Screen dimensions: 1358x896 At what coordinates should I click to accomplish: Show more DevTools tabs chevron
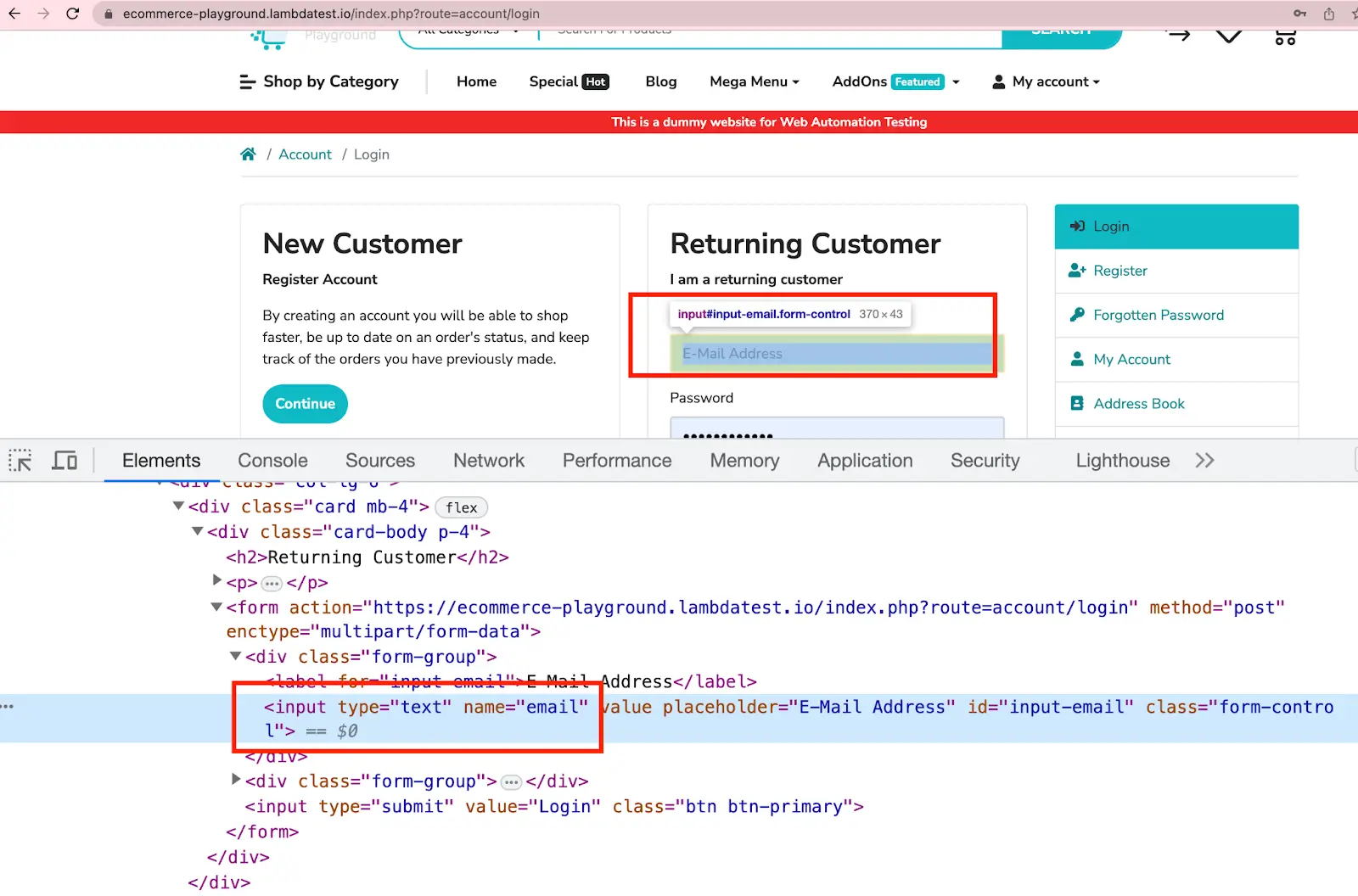1204,461
